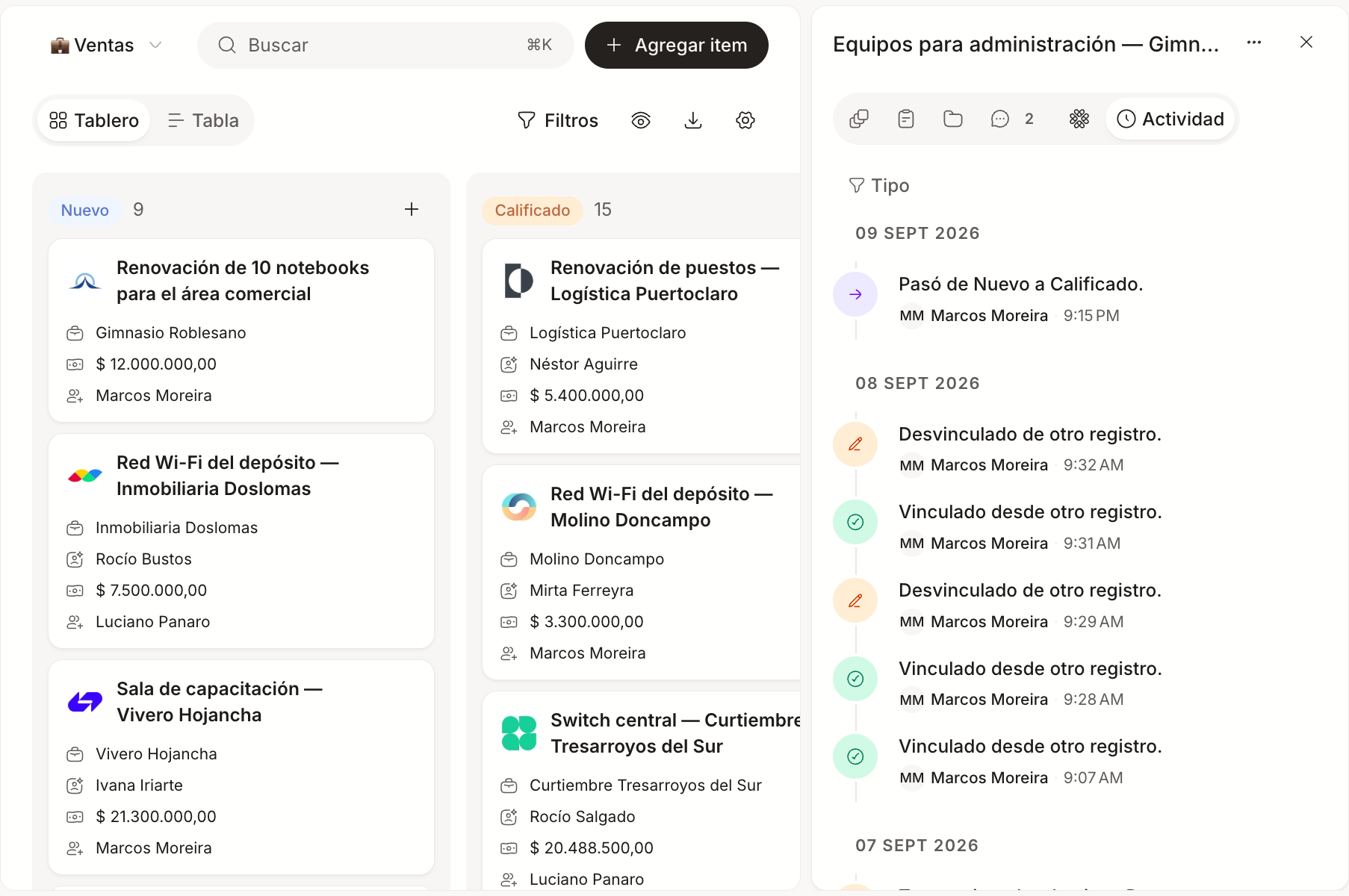Click the $ 21.300.000,00 amount value
Image resolution: width=1349 pixels, height=896 pixels.
coord(156,817)
